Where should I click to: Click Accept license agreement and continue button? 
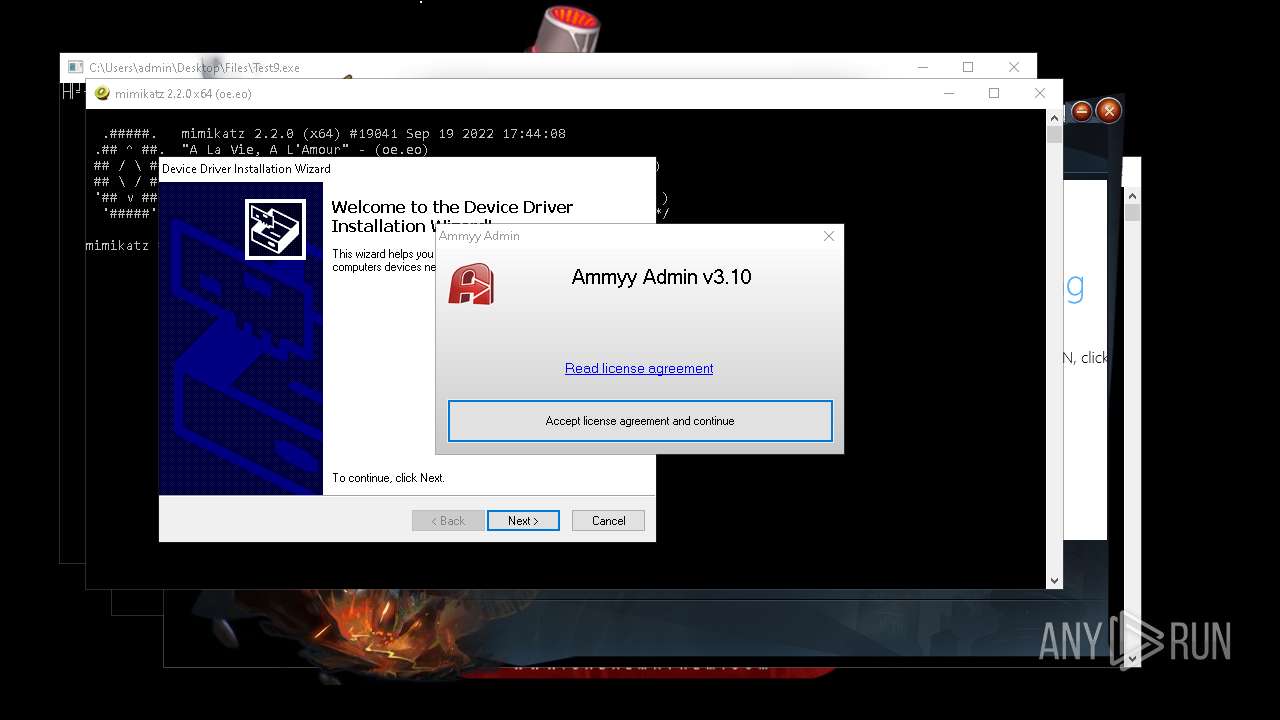point(640,421)
